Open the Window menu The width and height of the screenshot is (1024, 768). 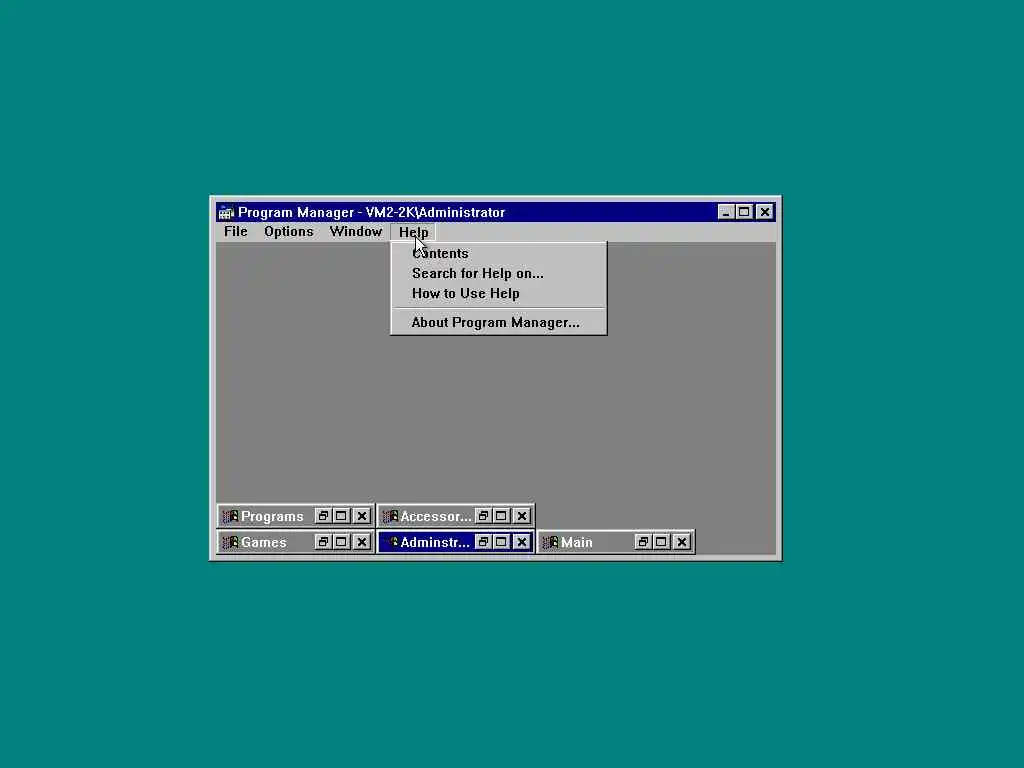click(355, 231)
